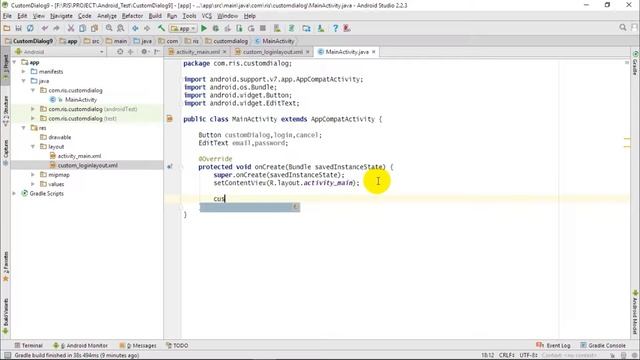Click the Find magnifier icon
The width and height of the screenshot is (640, 360).
click(x=109, y=28)
